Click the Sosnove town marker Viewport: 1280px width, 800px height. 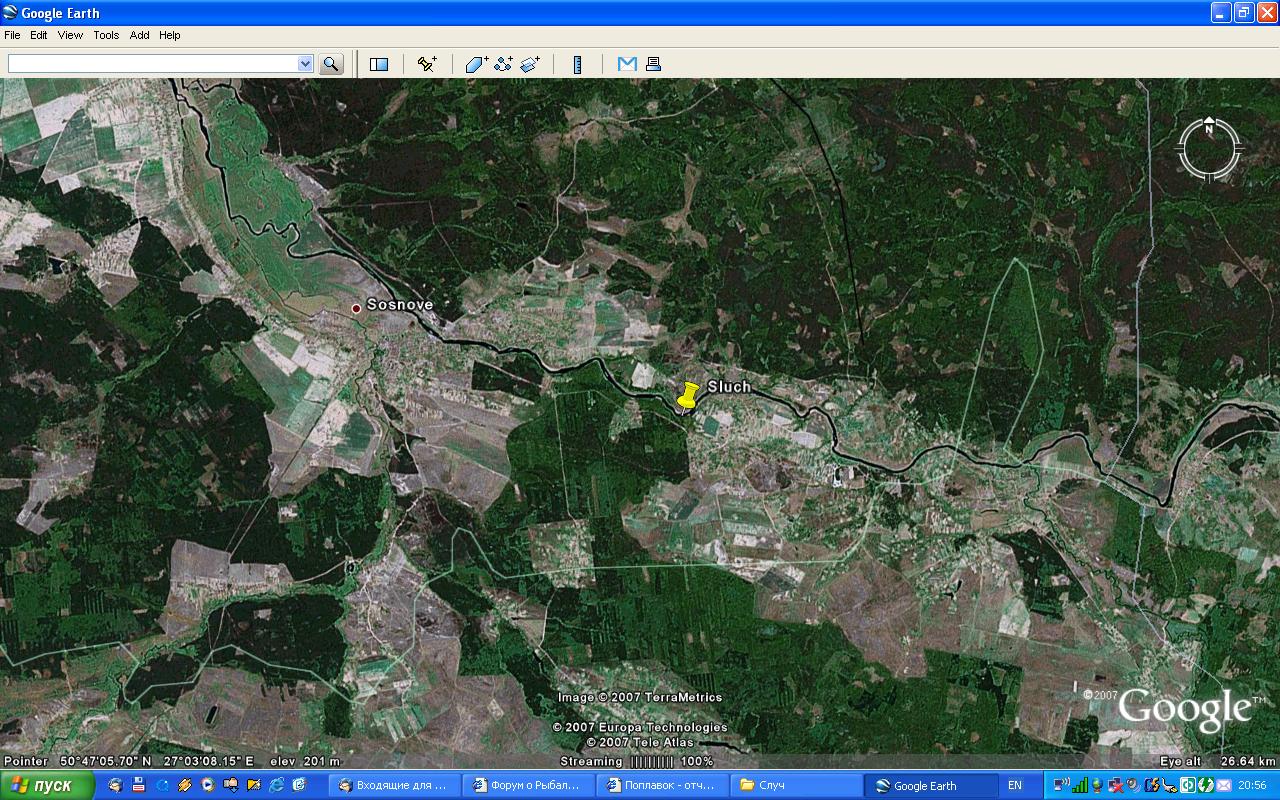point(356,308)
